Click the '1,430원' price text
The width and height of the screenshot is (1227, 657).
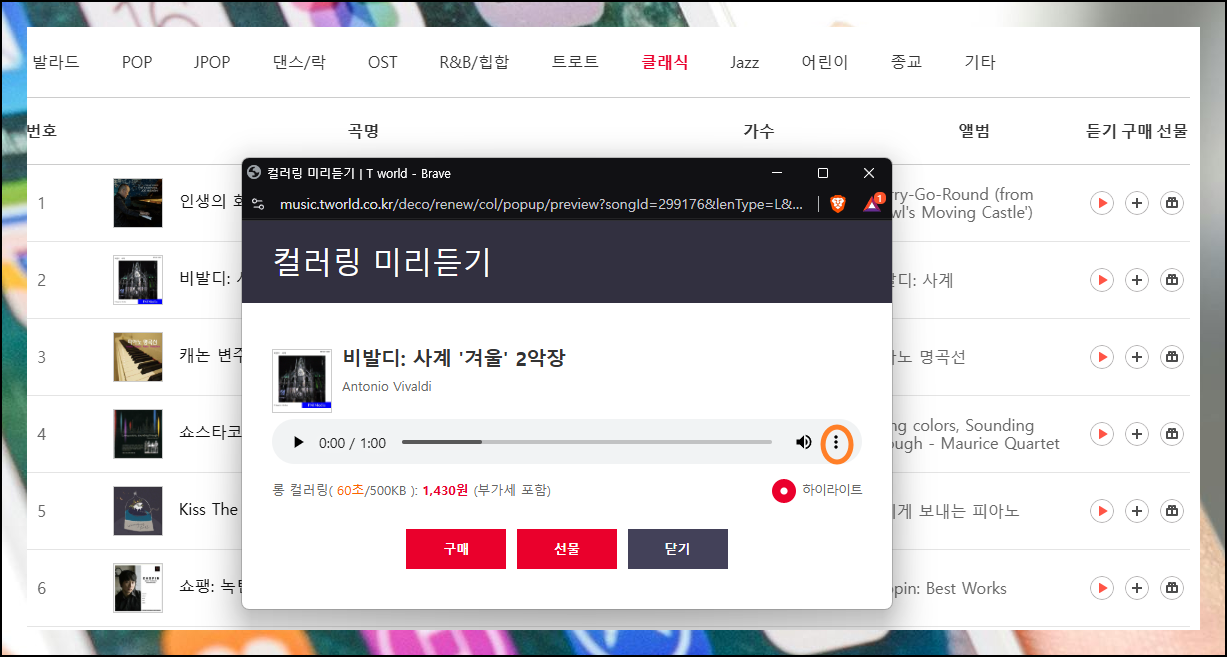[x=446, y=490]
